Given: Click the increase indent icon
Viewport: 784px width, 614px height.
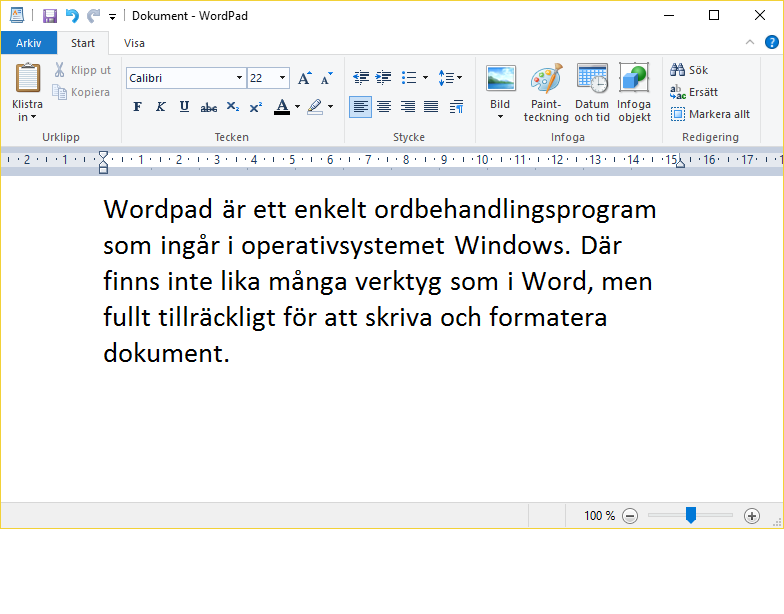Looking at the screenshot, I should [384, 78].
